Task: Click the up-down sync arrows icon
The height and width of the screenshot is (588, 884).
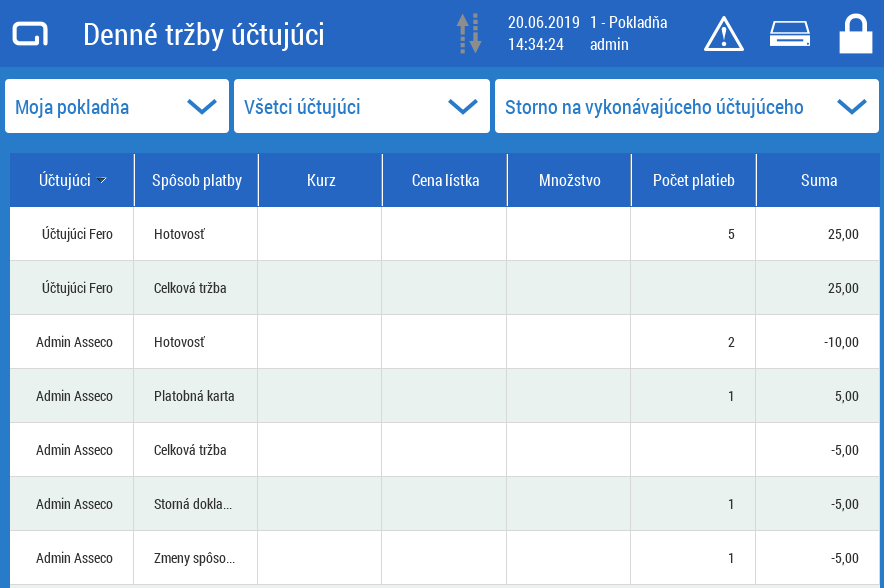Action: pyautogui.click(x=469, y=34)
